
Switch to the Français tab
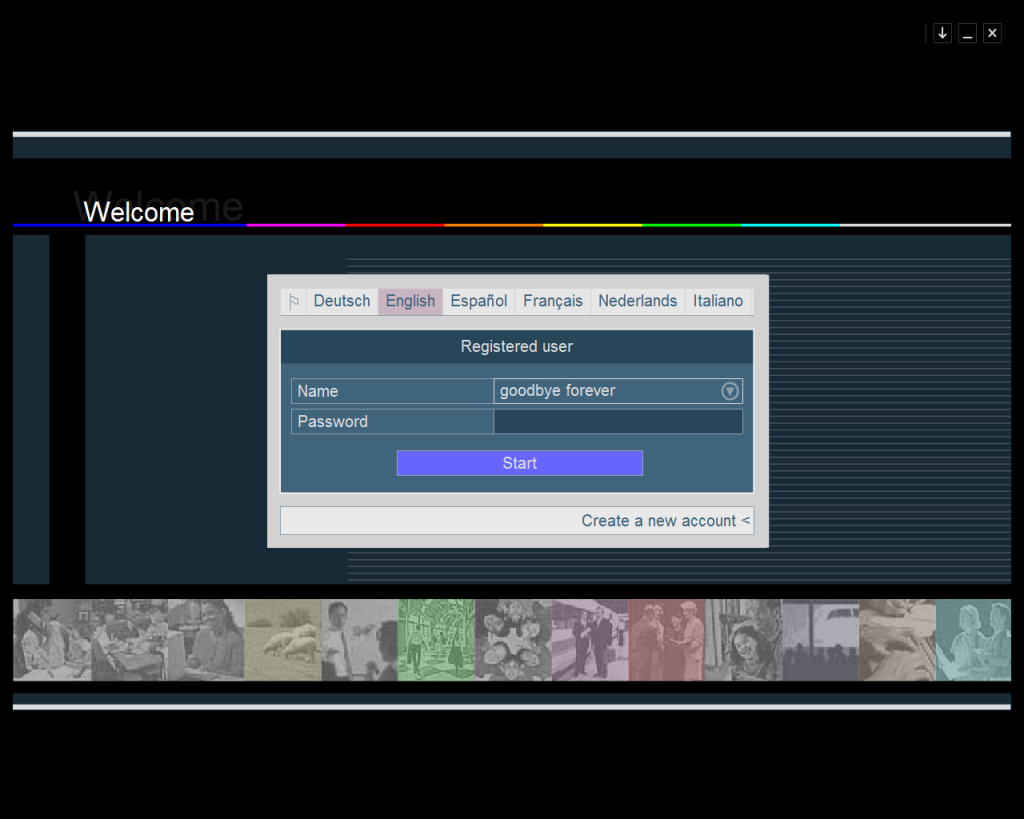(x=552, y=301)
